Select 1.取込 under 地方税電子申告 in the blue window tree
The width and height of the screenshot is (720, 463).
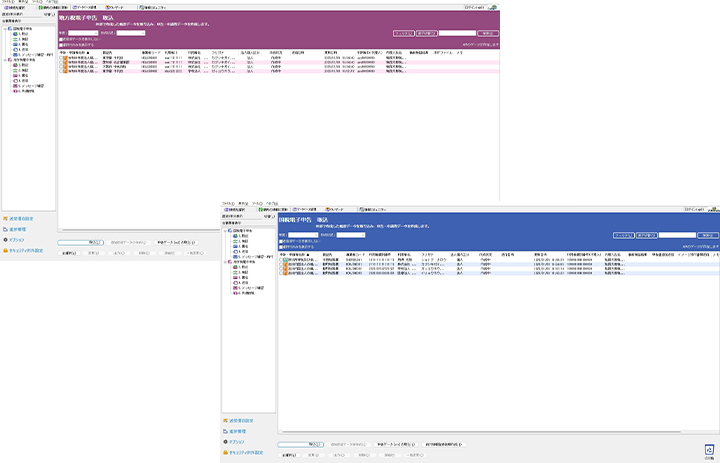pos(240,266)
